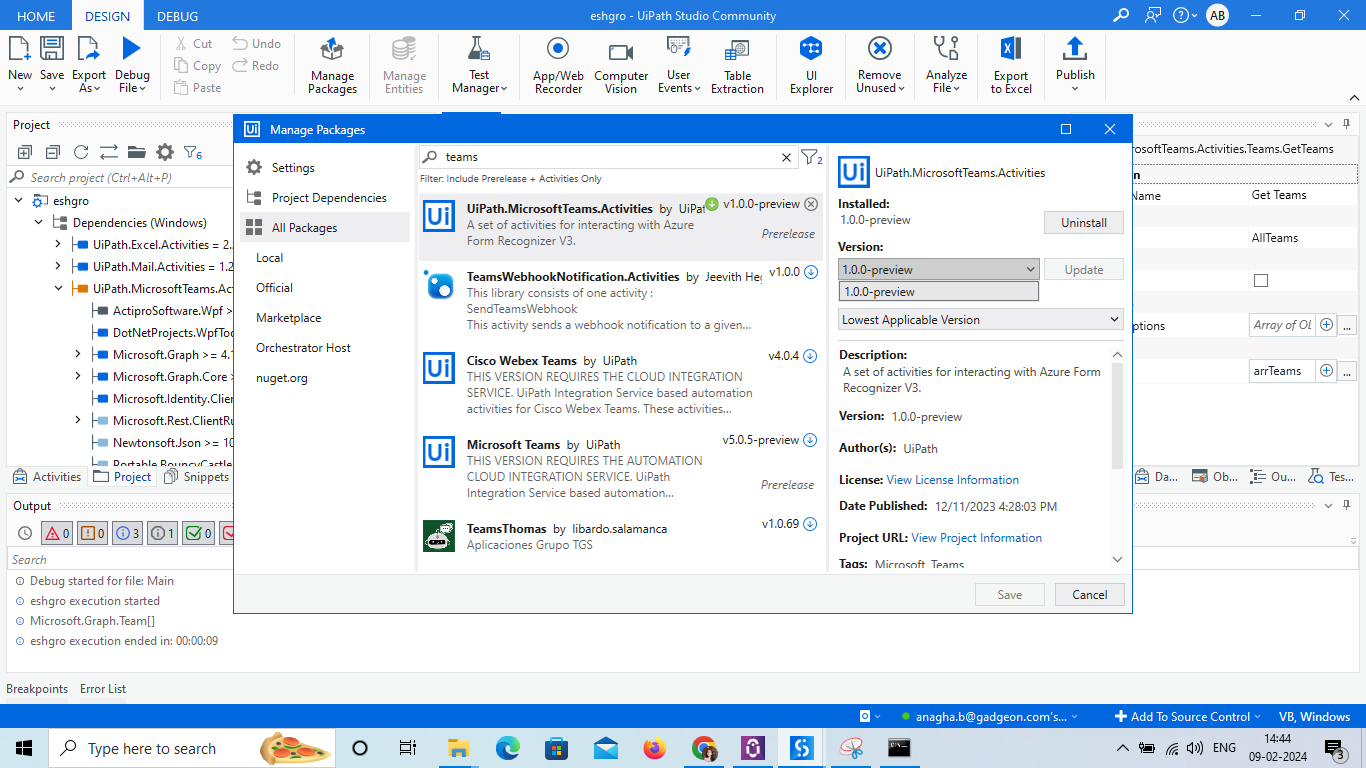Image resolution: width=1366 pixels, height=768 pixels.
Task: Refresh the Project panel
Action: 81,152
